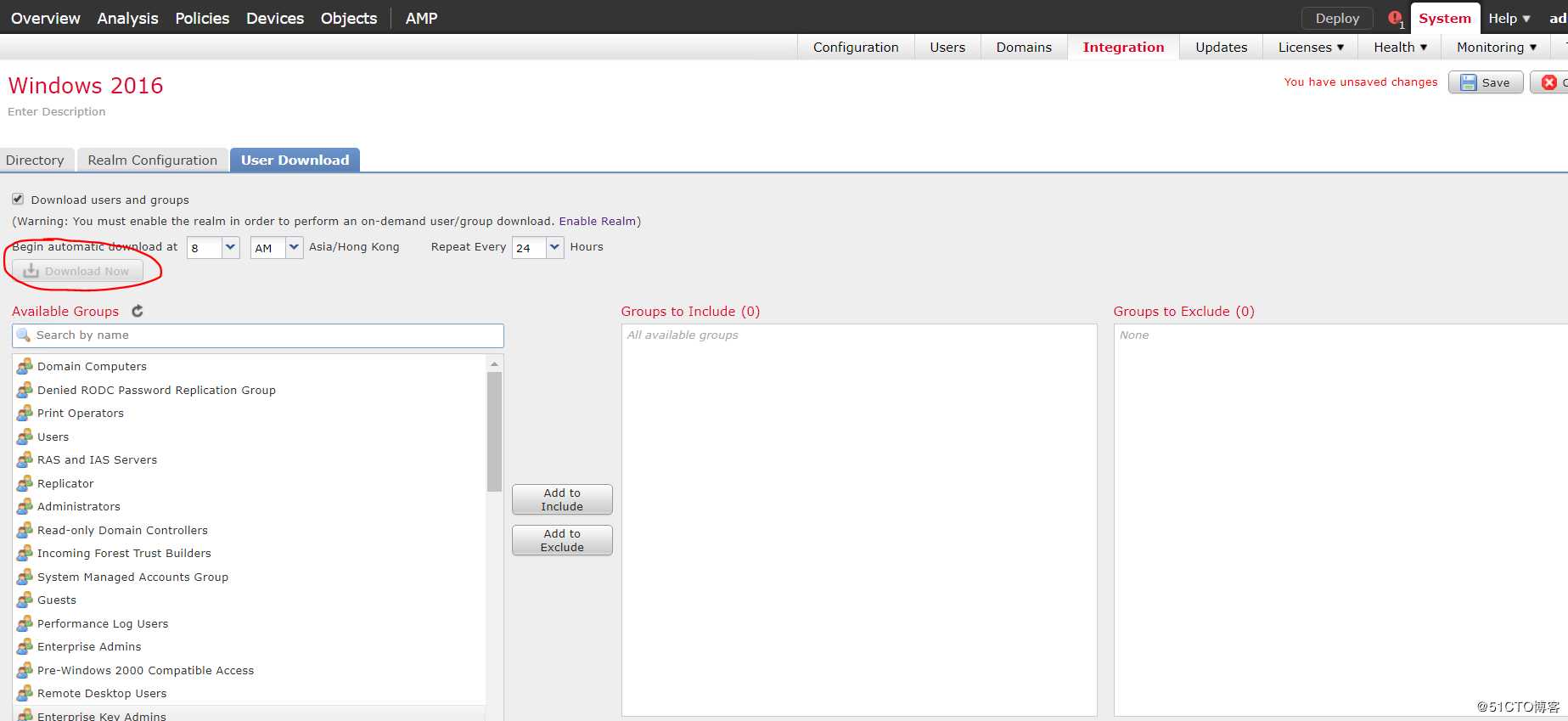Click the Remote Desktop Users group icon
The image size is (1568, 721).
25,693
